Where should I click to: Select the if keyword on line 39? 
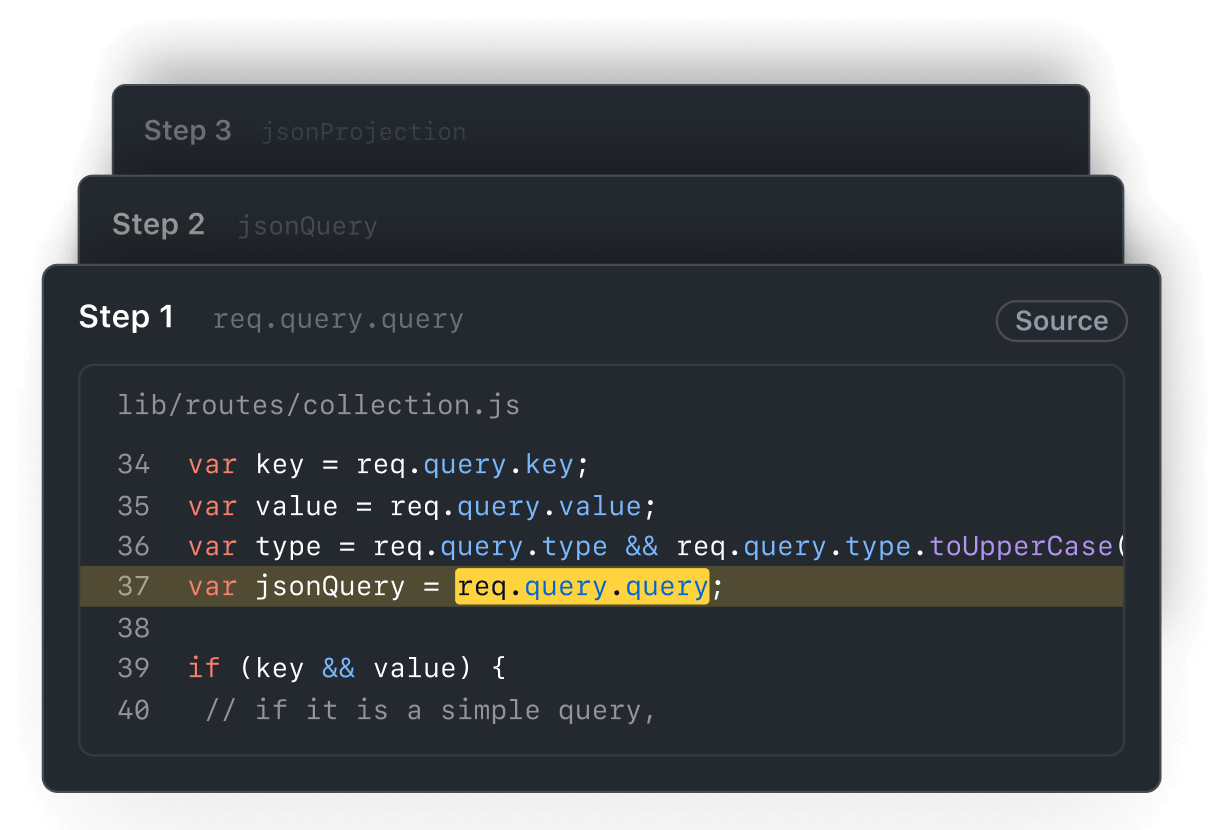tap(204, 667)
